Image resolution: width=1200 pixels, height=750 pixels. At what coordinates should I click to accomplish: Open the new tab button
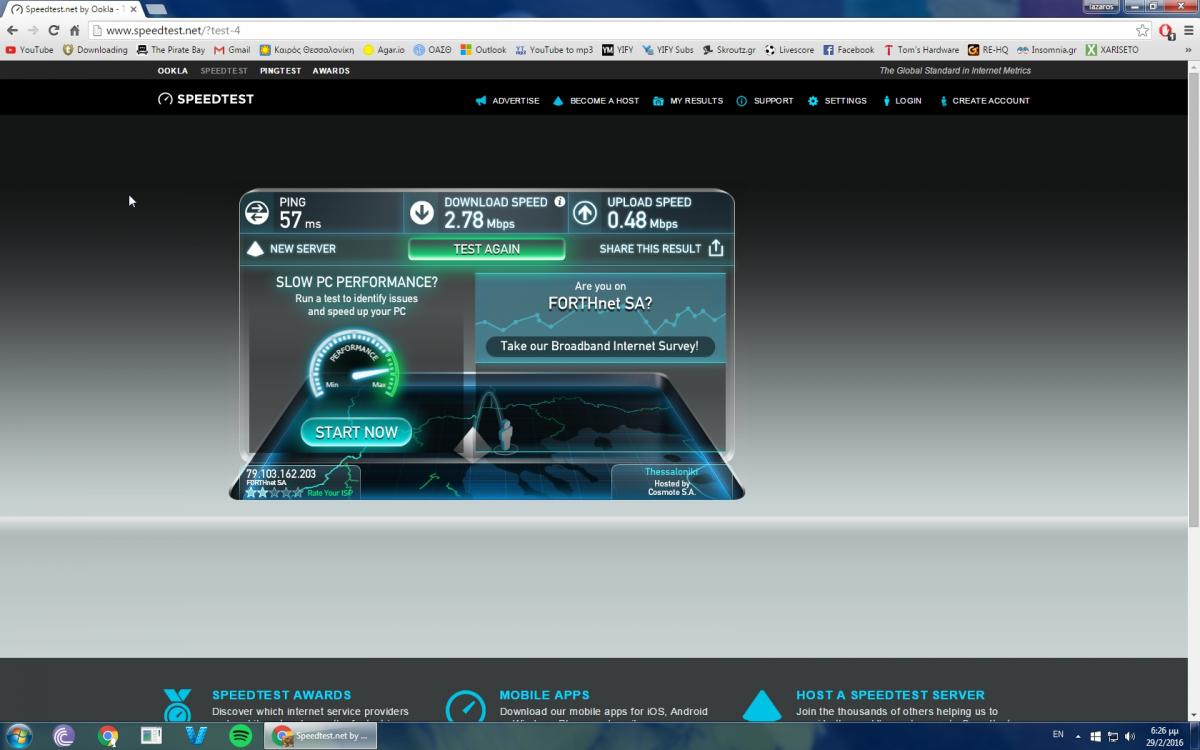click(156, 9)
